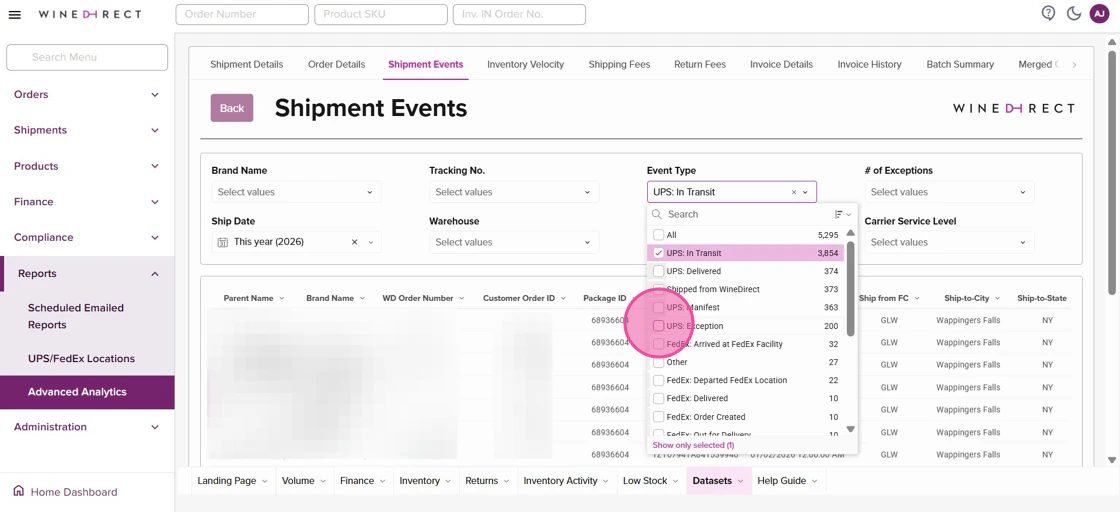Open Ship-to-City column chevron

point(997,298)
